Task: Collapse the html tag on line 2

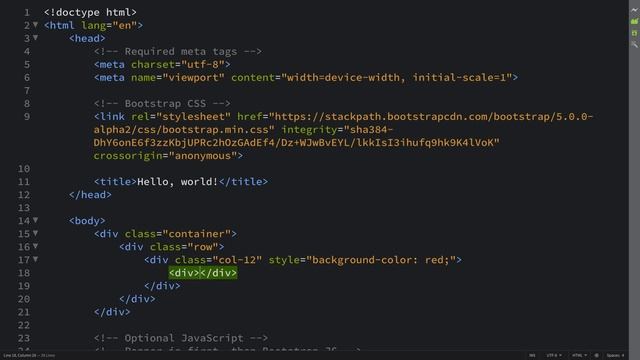Action: pos(36,25)
